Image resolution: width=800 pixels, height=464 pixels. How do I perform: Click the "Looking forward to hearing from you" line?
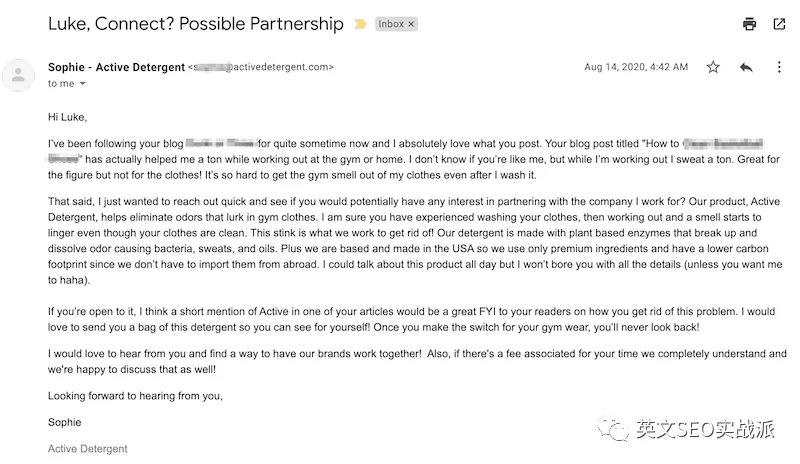tap(135, 396)
